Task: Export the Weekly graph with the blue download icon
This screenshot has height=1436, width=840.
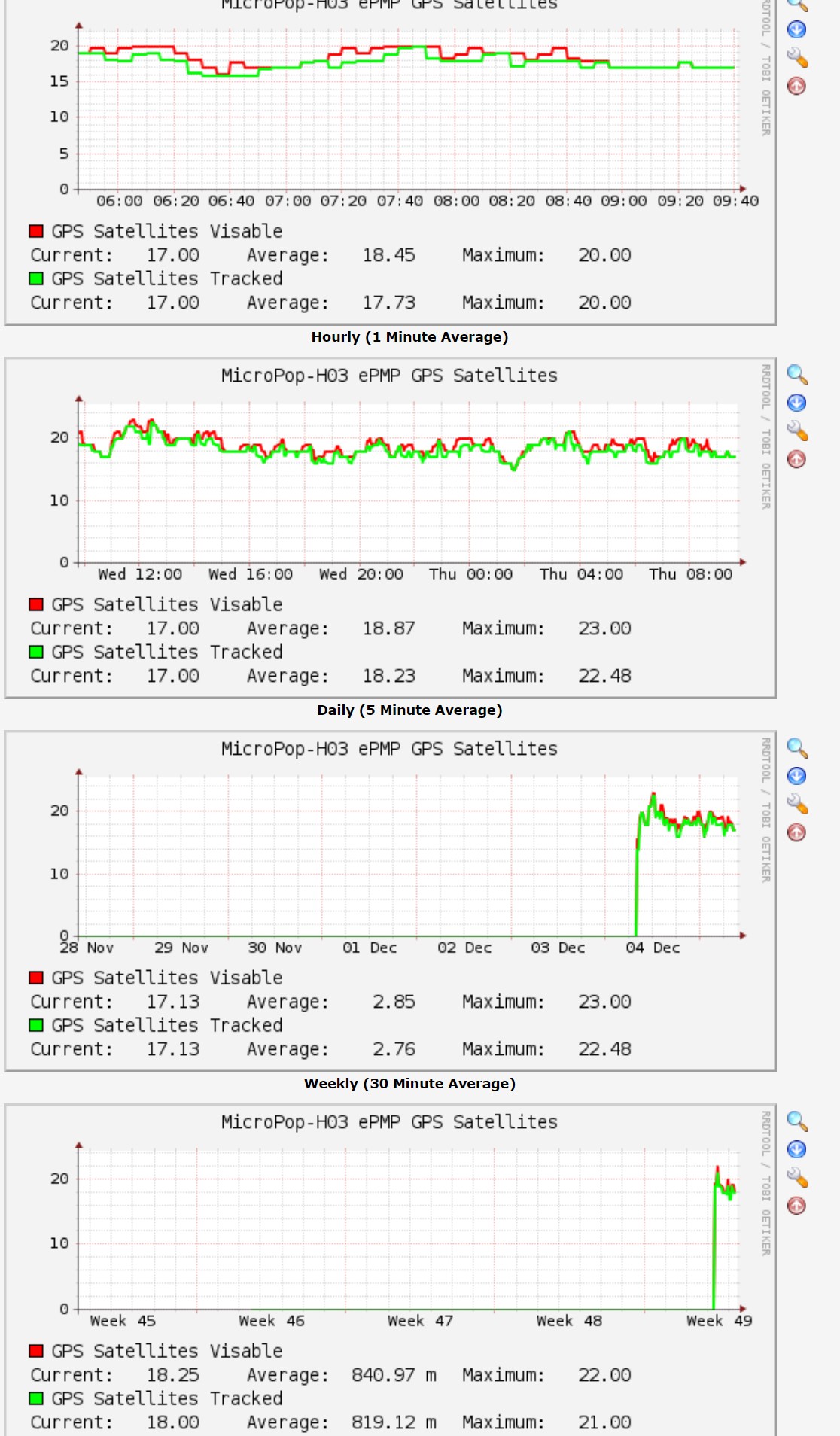Action: click(x=796, y=776)
